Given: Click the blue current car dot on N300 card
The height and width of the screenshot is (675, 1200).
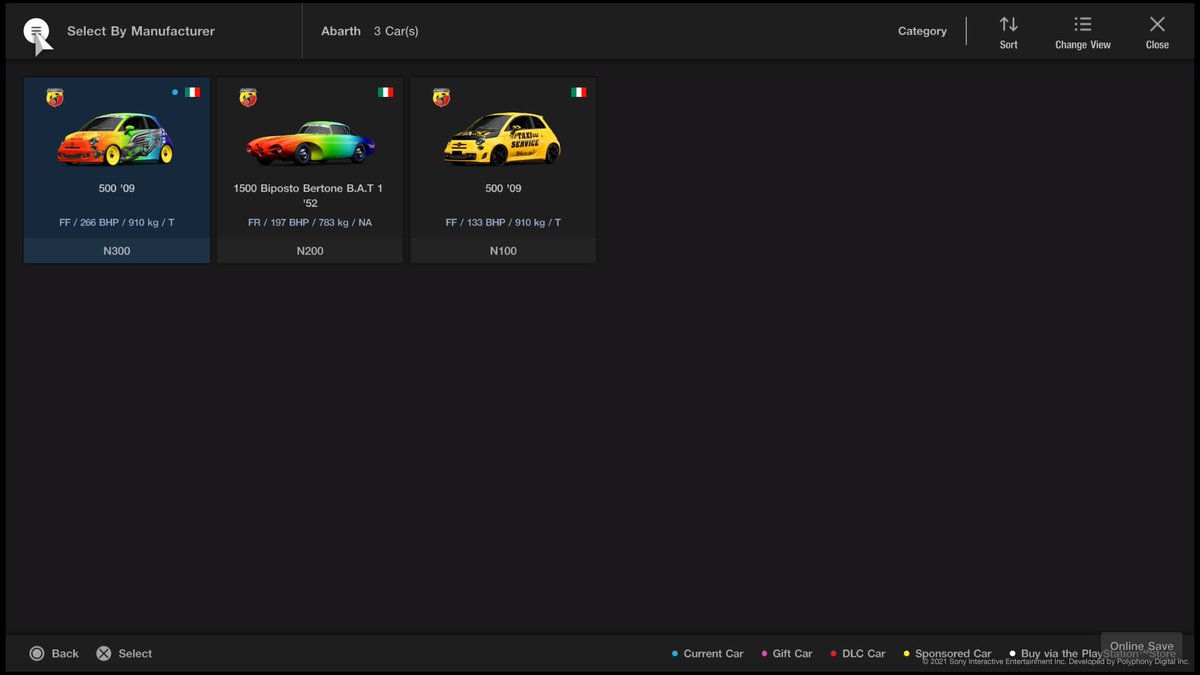Looking at the screenshot, I should pyautogui.click(x=175, y=92).
